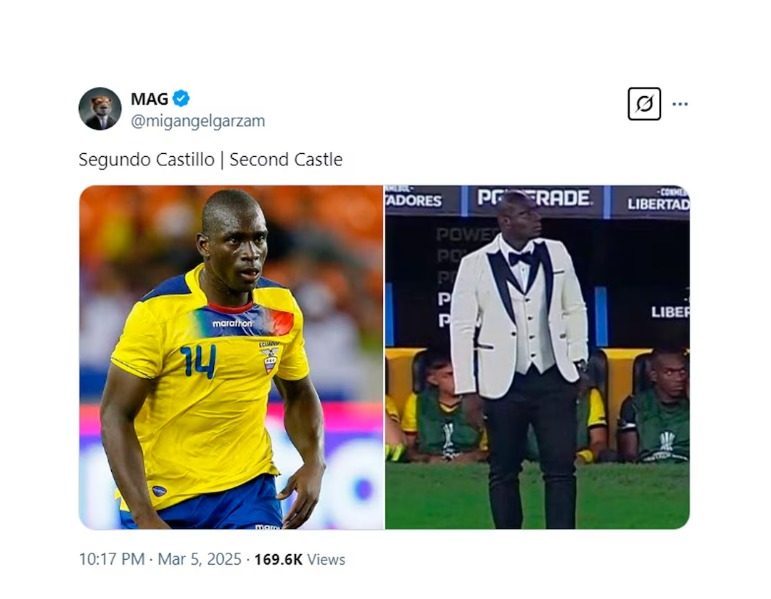
Task: Open the more options ellipsis menu
Action: tap(680, 104)
